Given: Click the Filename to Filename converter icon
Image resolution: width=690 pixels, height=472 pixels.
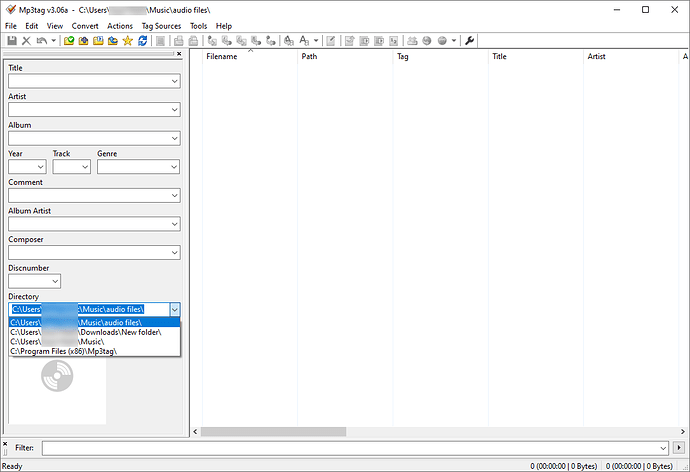Looking at the screenshot, I should click(x=242, y=41).
